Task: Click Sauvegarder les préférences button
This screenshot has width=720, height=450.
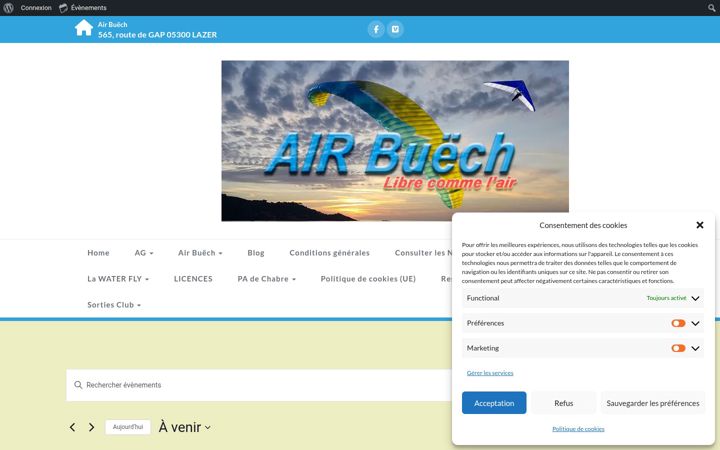Action: (652, 403)
